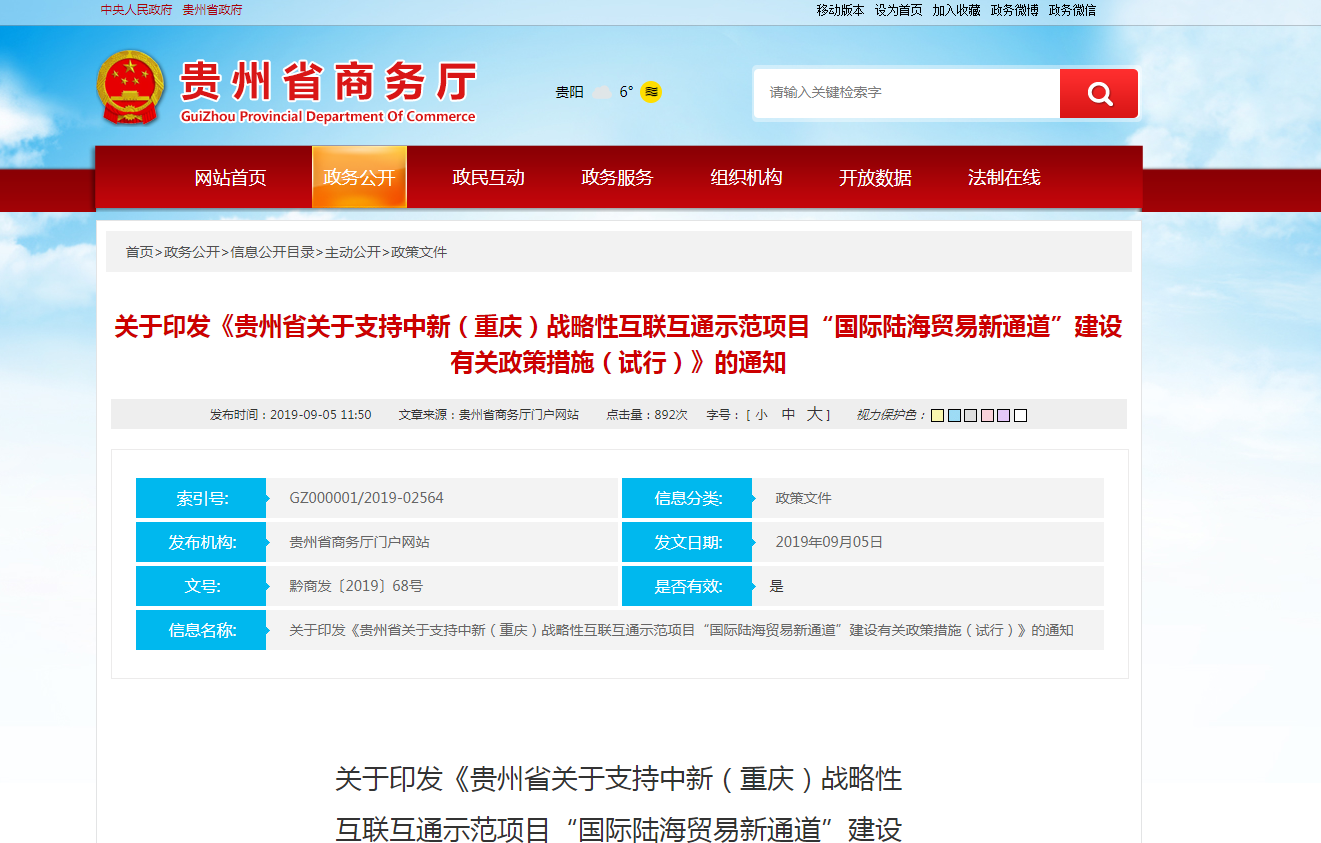The width and height of the screenshot is (1321, 843).
Task: Select the blue eye-protection color swatch
Action: pyautogui.click(x=954, y=415)
